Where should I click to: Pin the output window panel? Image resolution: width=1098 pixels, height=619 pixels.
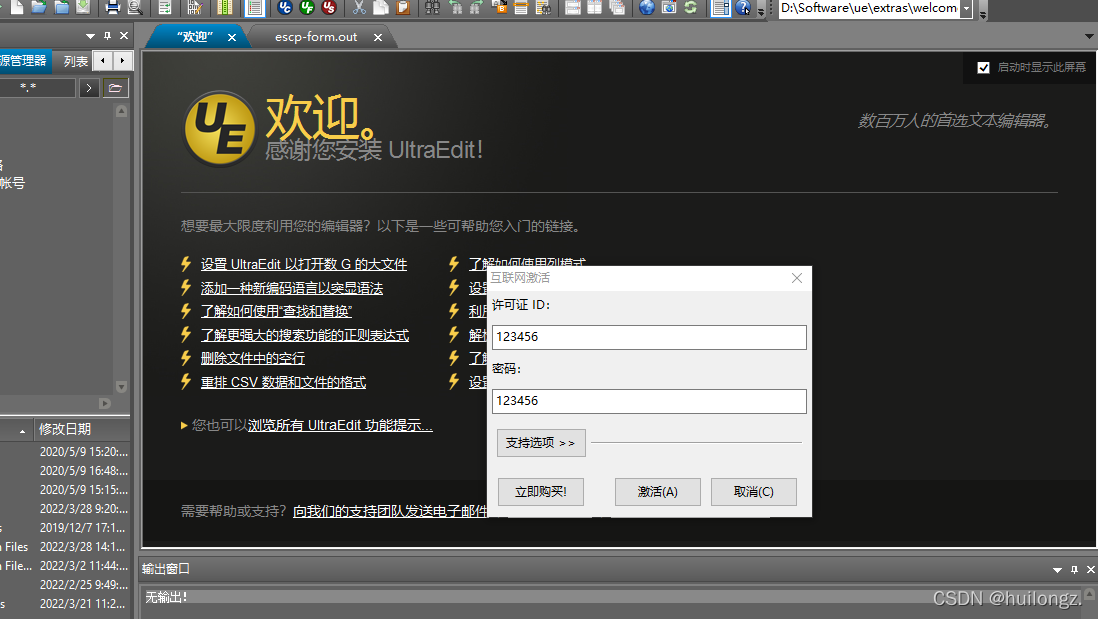pyautogui.click(x=1074, y=569)
